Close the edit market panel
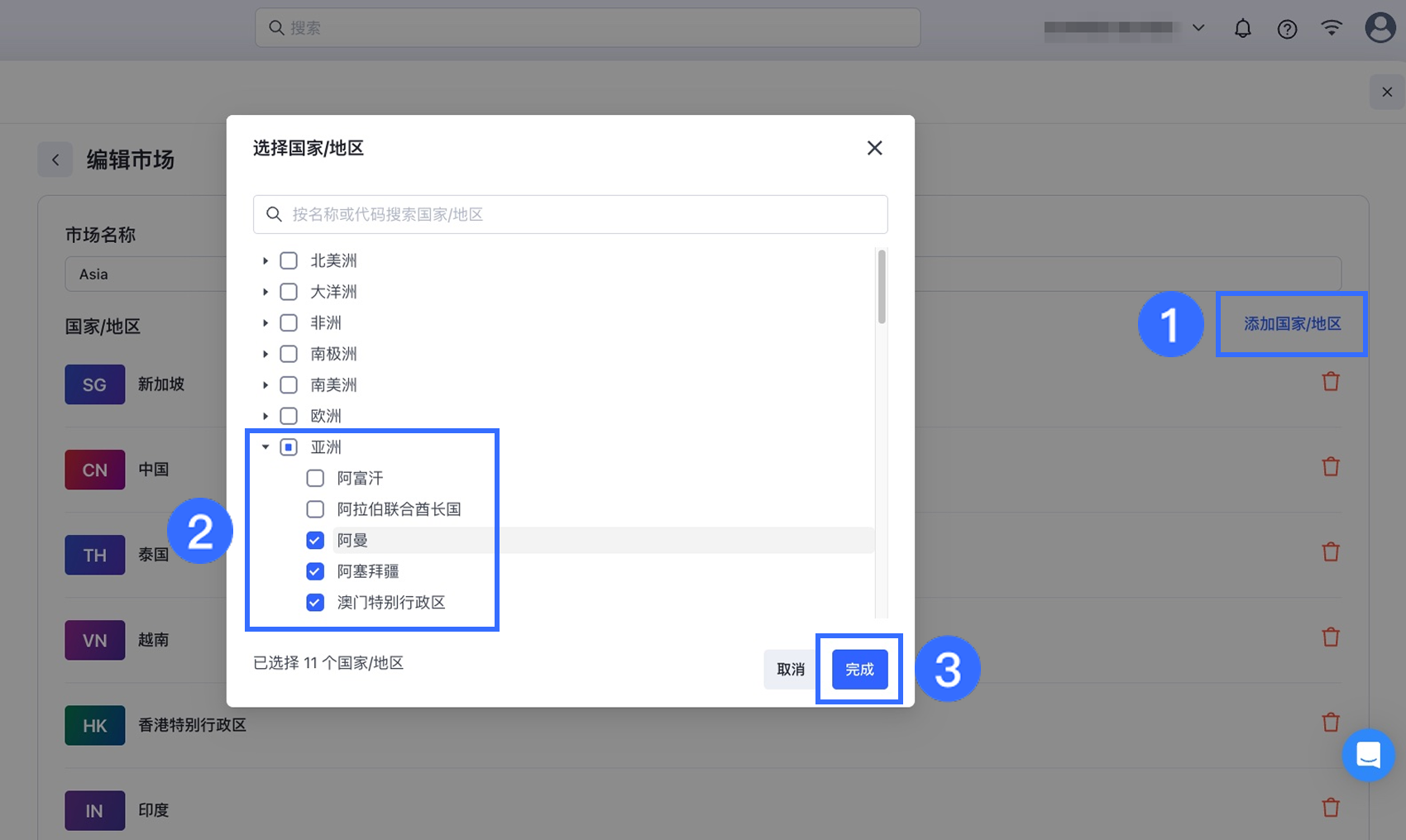1406x840 pixels. pos(1387,92)
